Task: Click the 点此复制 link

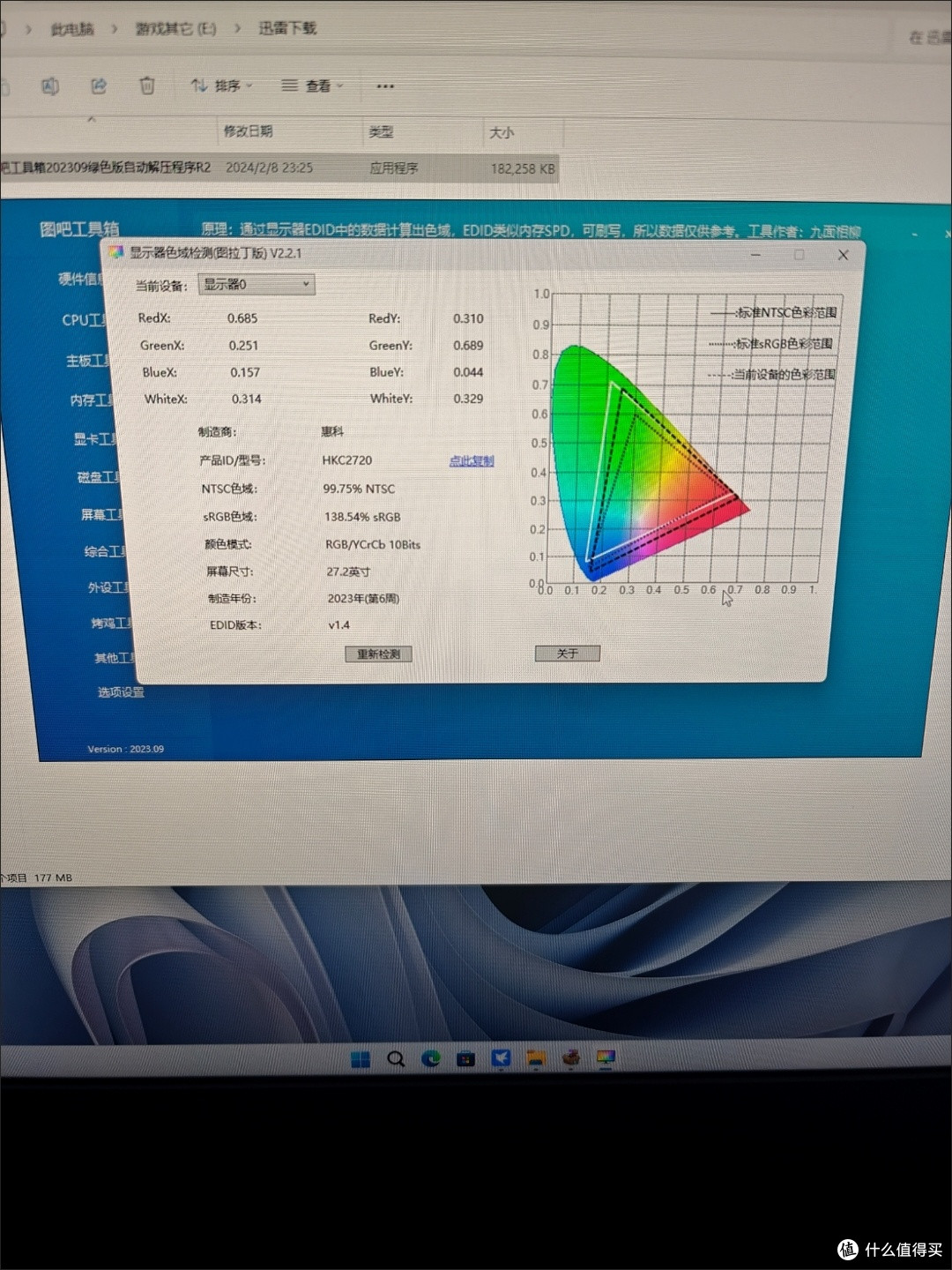Action: [x=472, y=460]
